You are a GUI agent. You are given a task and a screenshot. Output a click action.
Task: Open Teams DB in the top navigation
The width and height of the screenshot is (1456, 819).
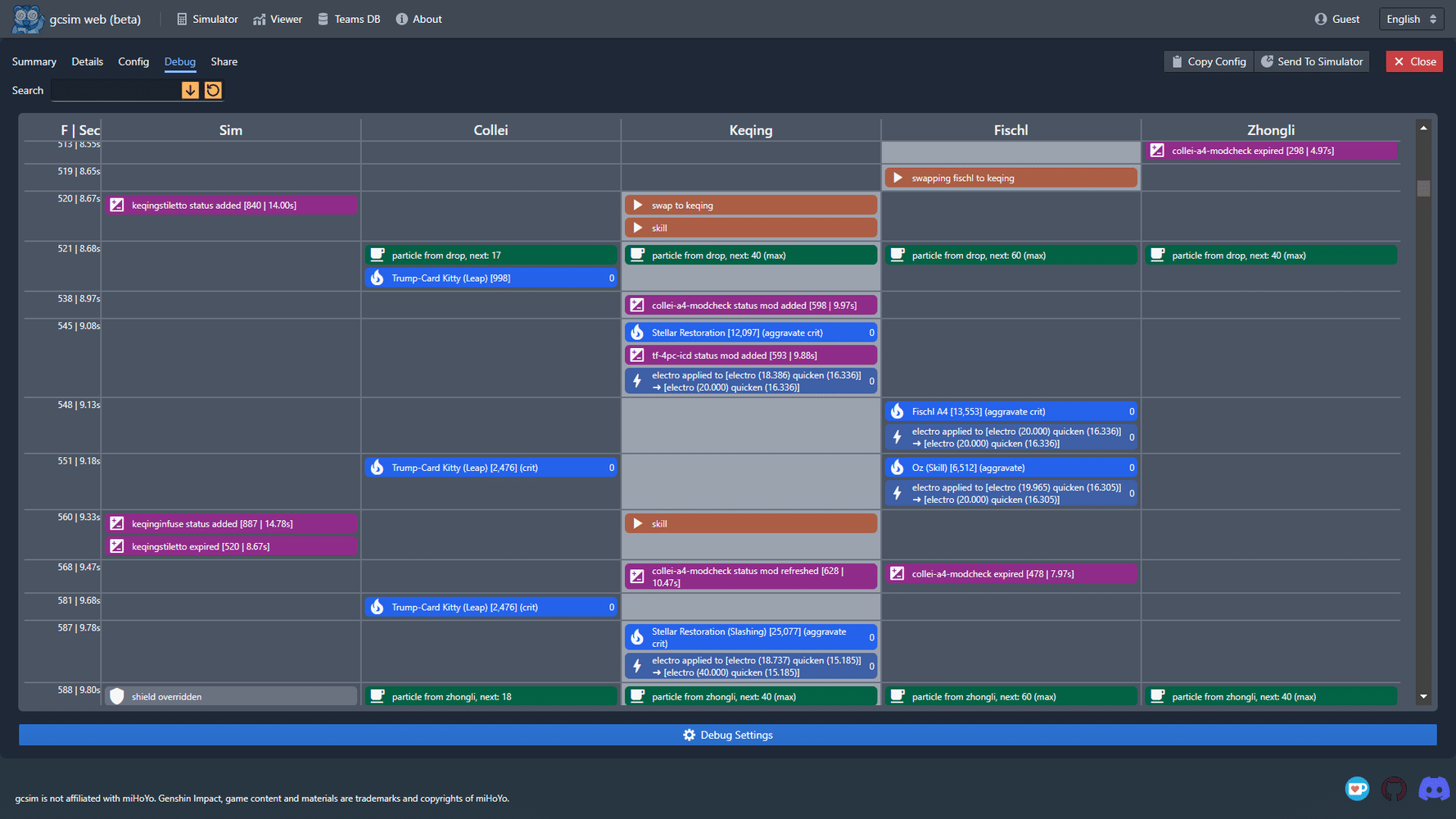tap(349, 19)
